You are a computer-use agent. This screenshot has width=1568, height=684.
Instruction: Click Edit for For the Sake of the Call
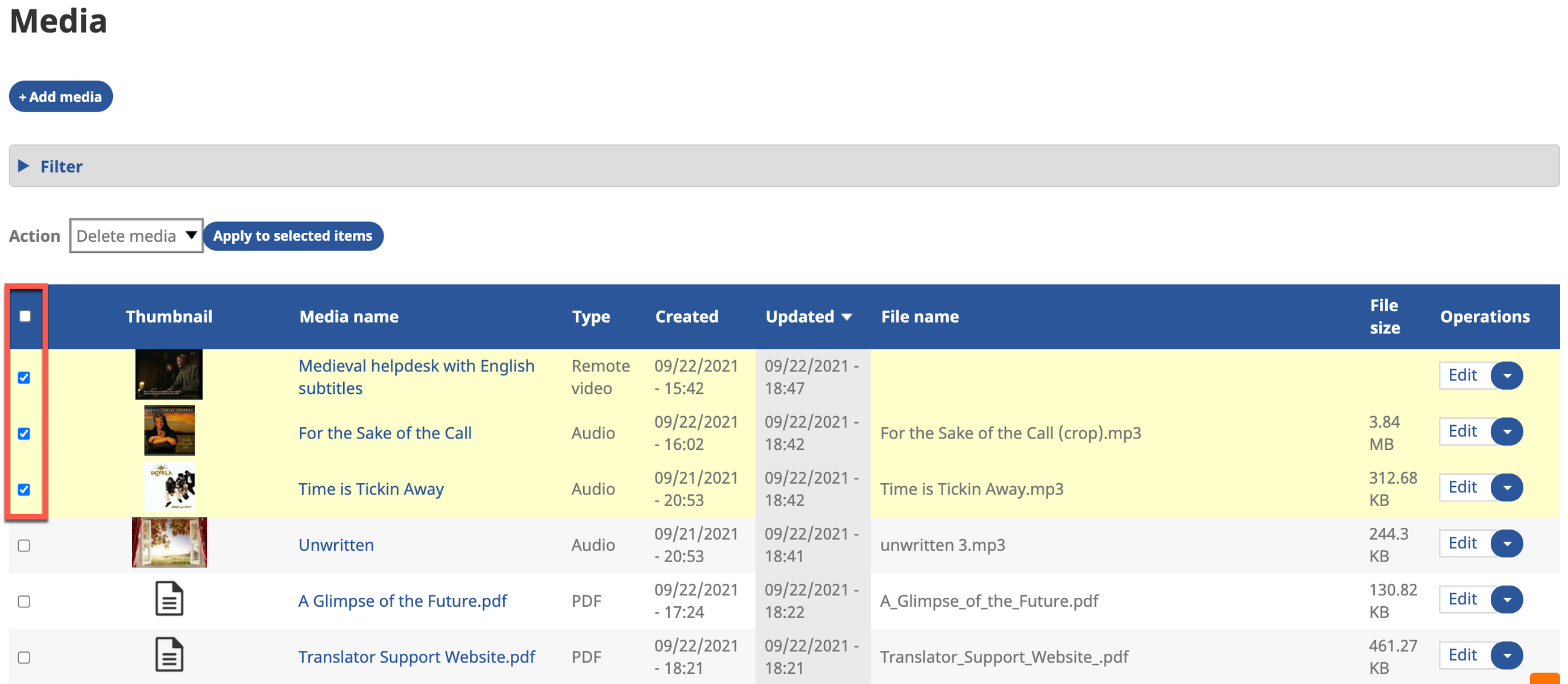(x=1462, y=431)
